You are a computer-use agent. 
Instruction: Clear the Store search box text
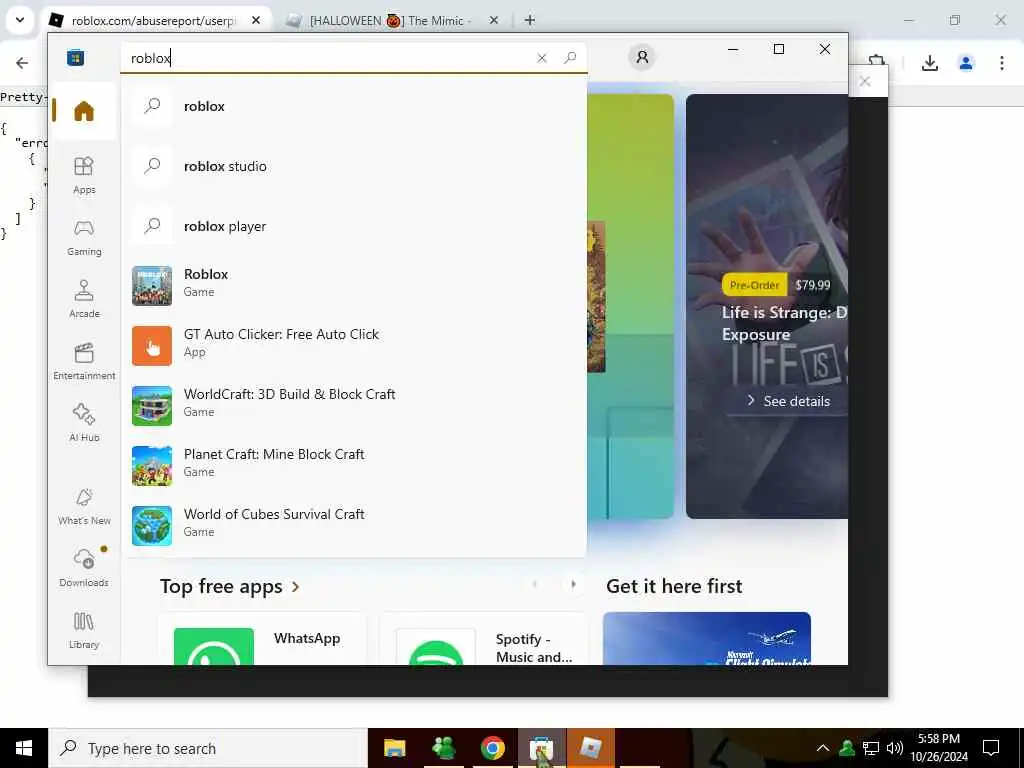541,58
